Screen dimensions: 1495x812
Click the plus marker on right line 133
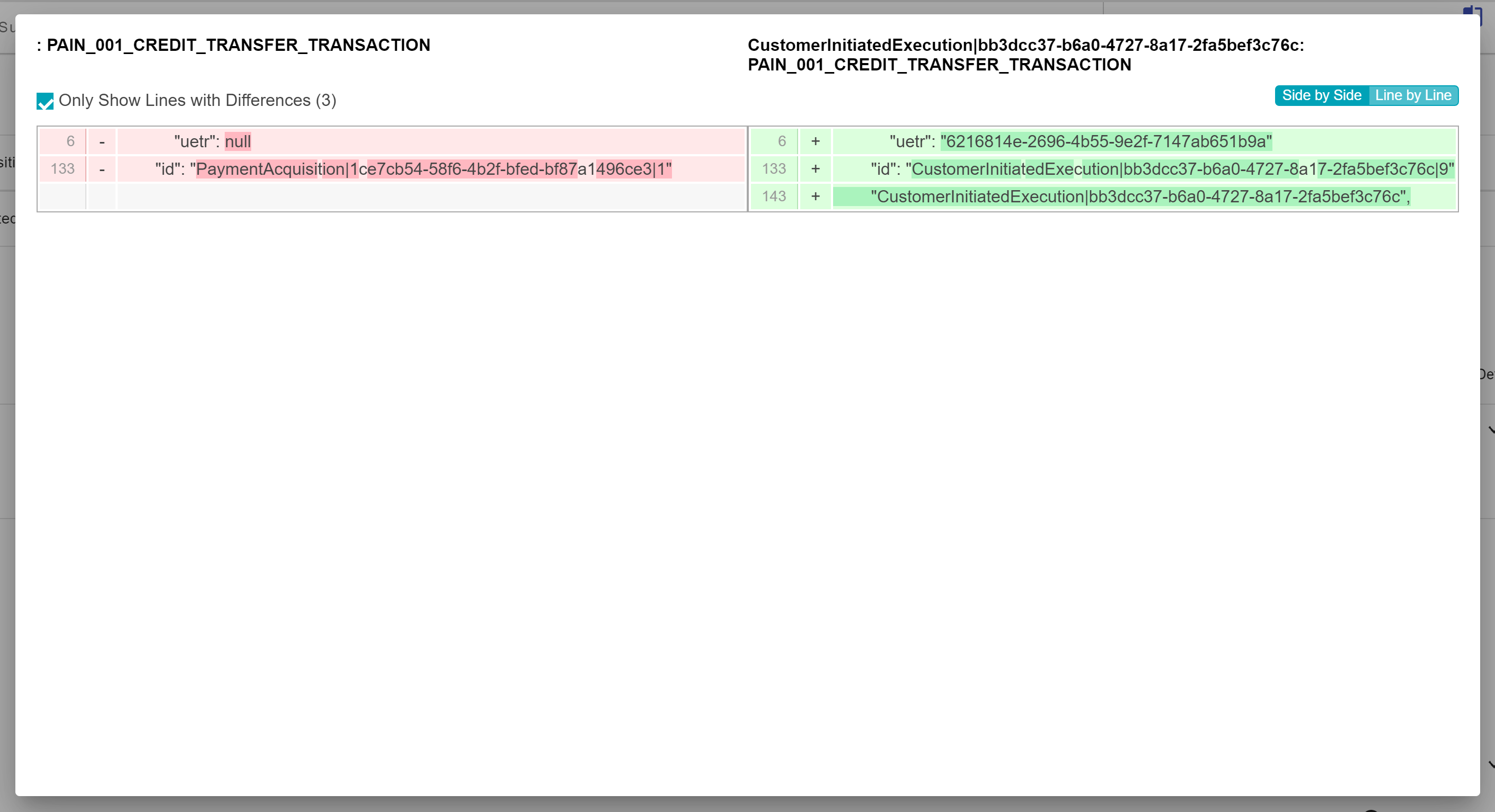815,169
